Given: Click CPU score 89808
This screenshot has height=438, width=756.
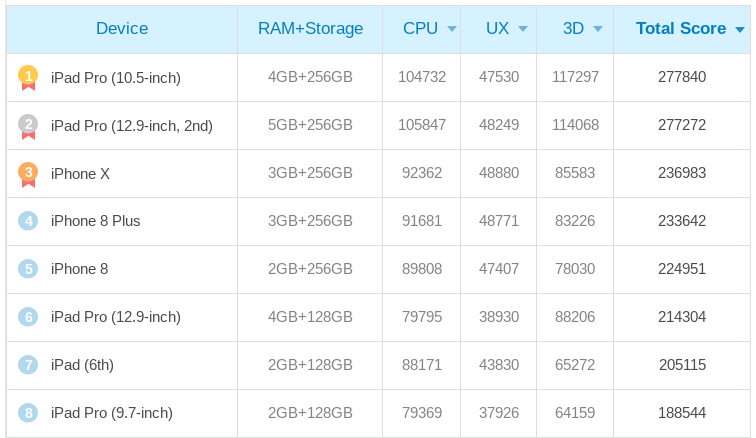Looking at the screenshot, I should [422, 269].
